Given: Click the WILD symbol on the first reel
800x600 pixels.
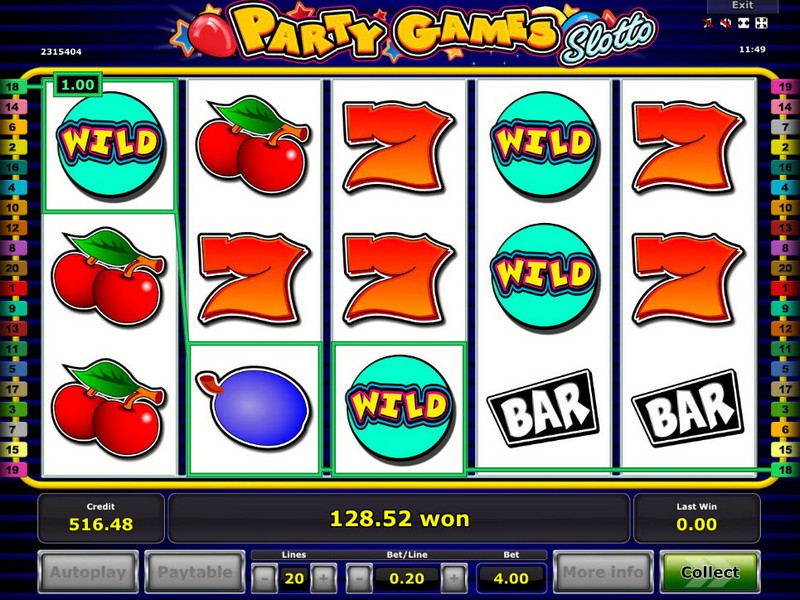Looking at the screenshot, I should (x=109, y=145).
